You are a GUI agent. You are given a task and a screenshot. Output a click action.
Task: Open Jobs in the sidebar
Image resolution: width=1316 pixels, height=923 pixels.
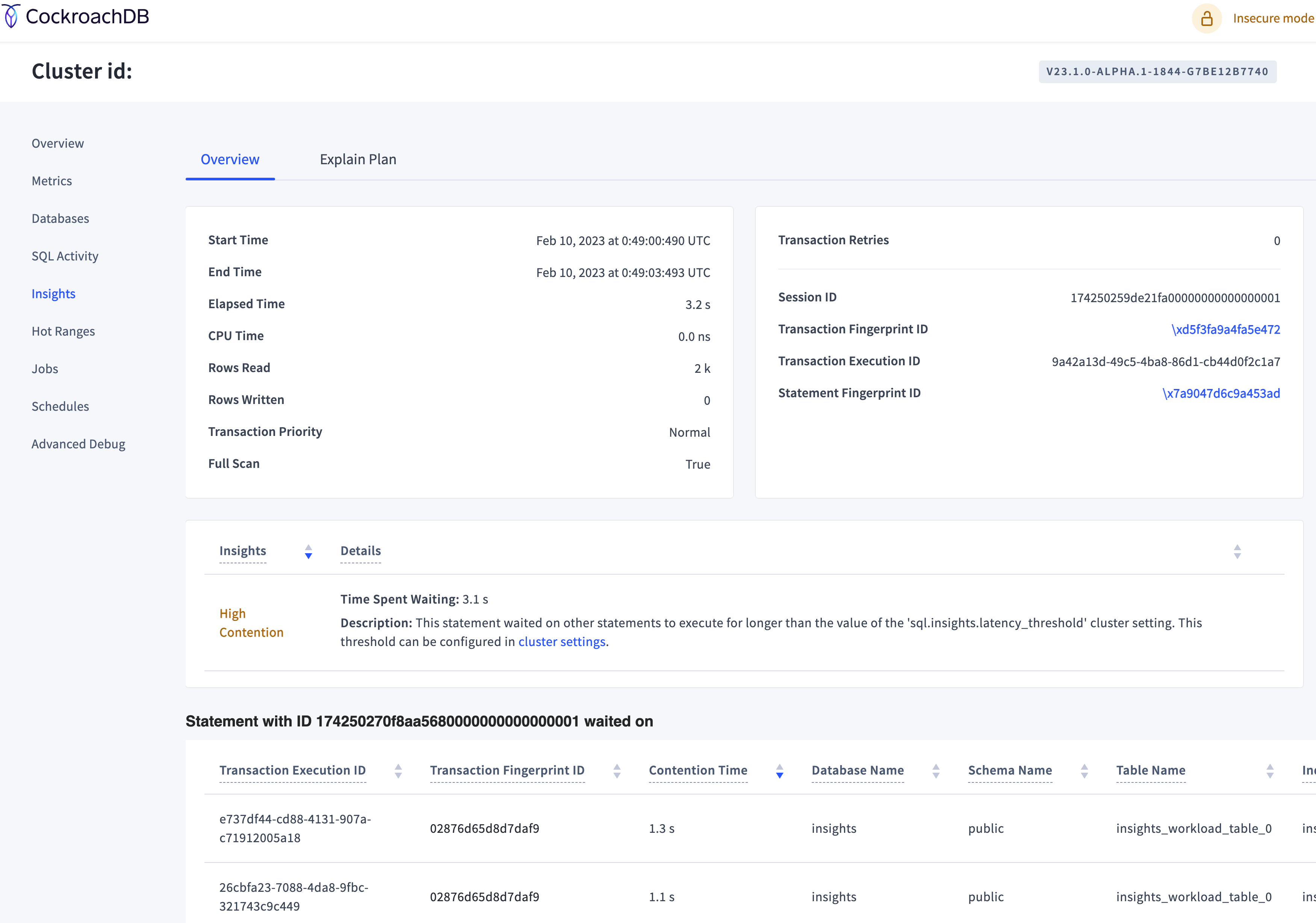click(45, 369)
